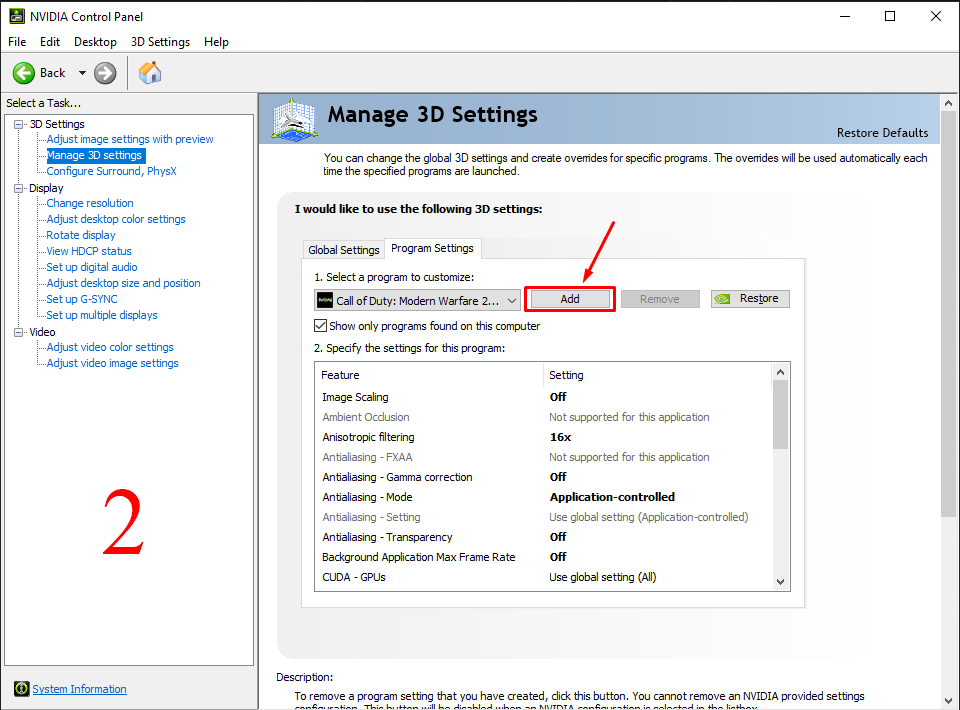Click the Manage 3D Settings header icon
The height and width of the screenshot is (710, 960).
[x=294, y=119]
